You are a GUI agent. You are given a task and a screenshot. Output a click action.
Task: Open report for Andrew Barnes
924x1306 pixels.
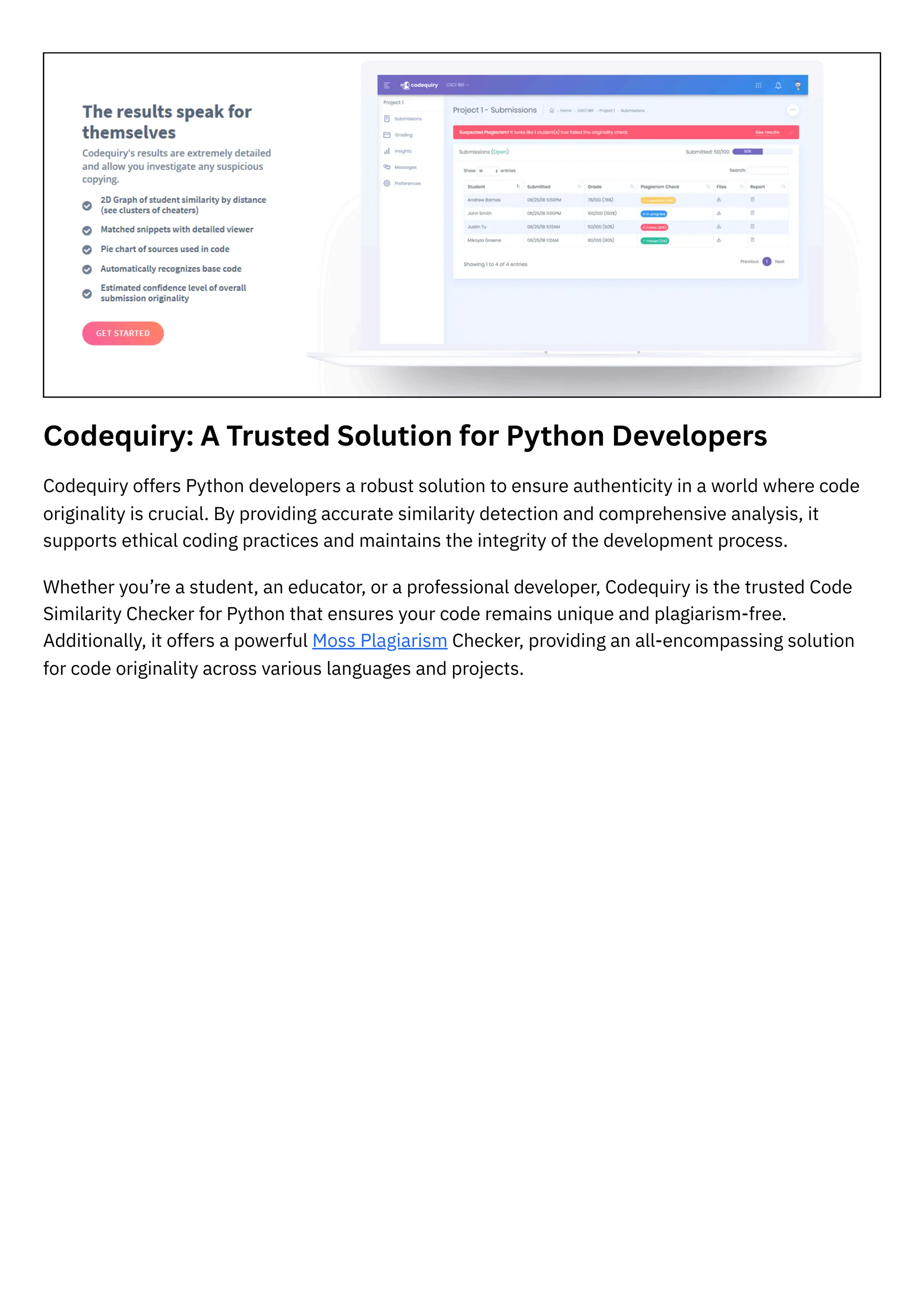click(752, 200)
